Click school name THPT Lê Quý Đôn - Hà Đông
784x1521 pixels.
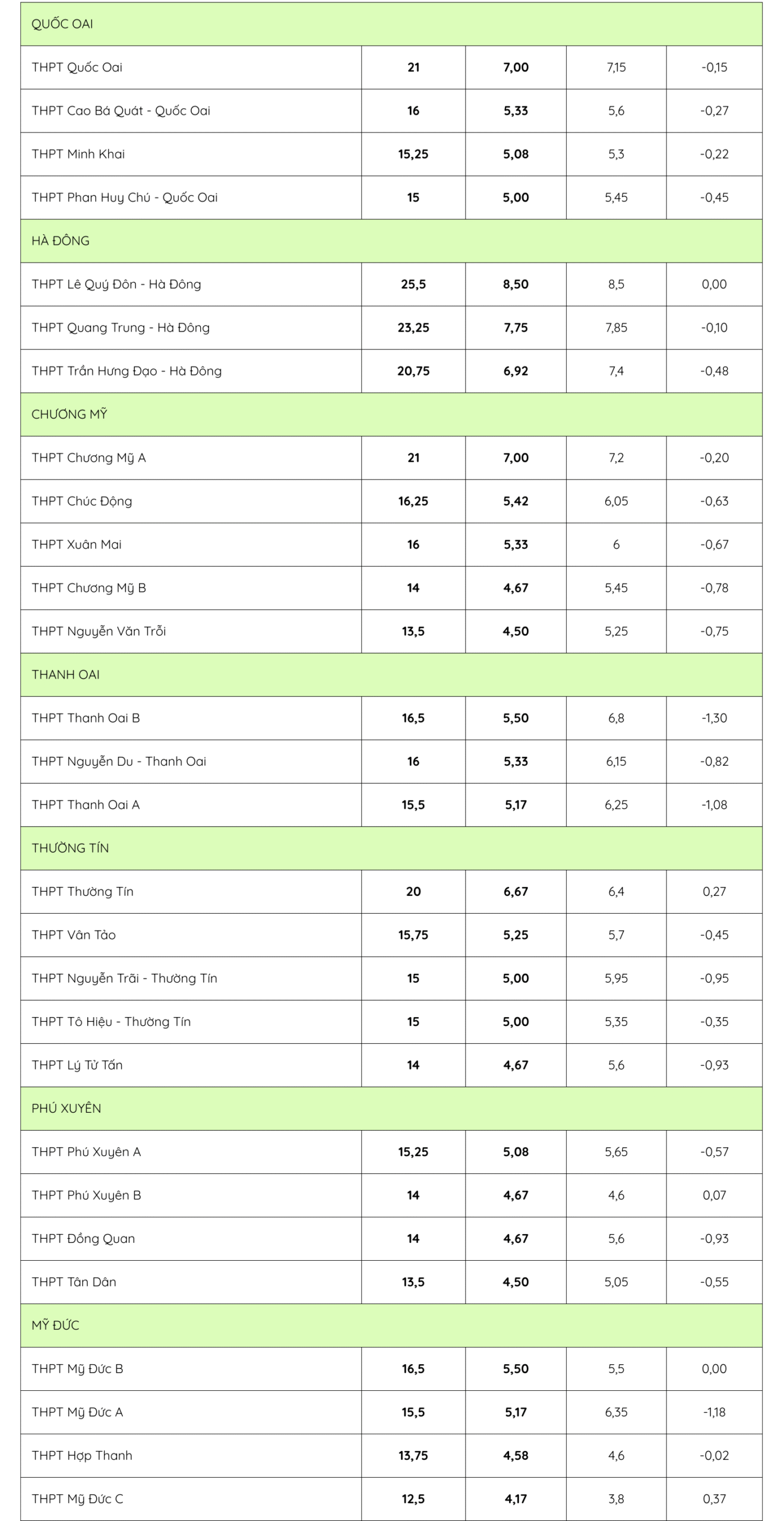116,284
